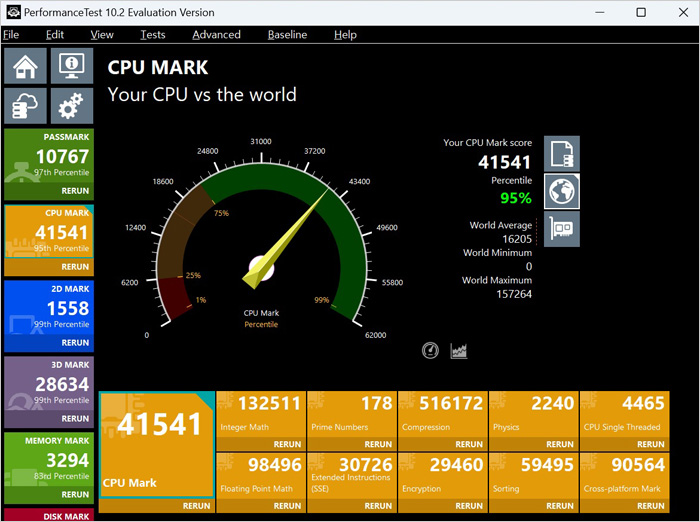700x522 pixels.
Task: Switch to the gauge chart view icon
Action: tap(430, 351)
